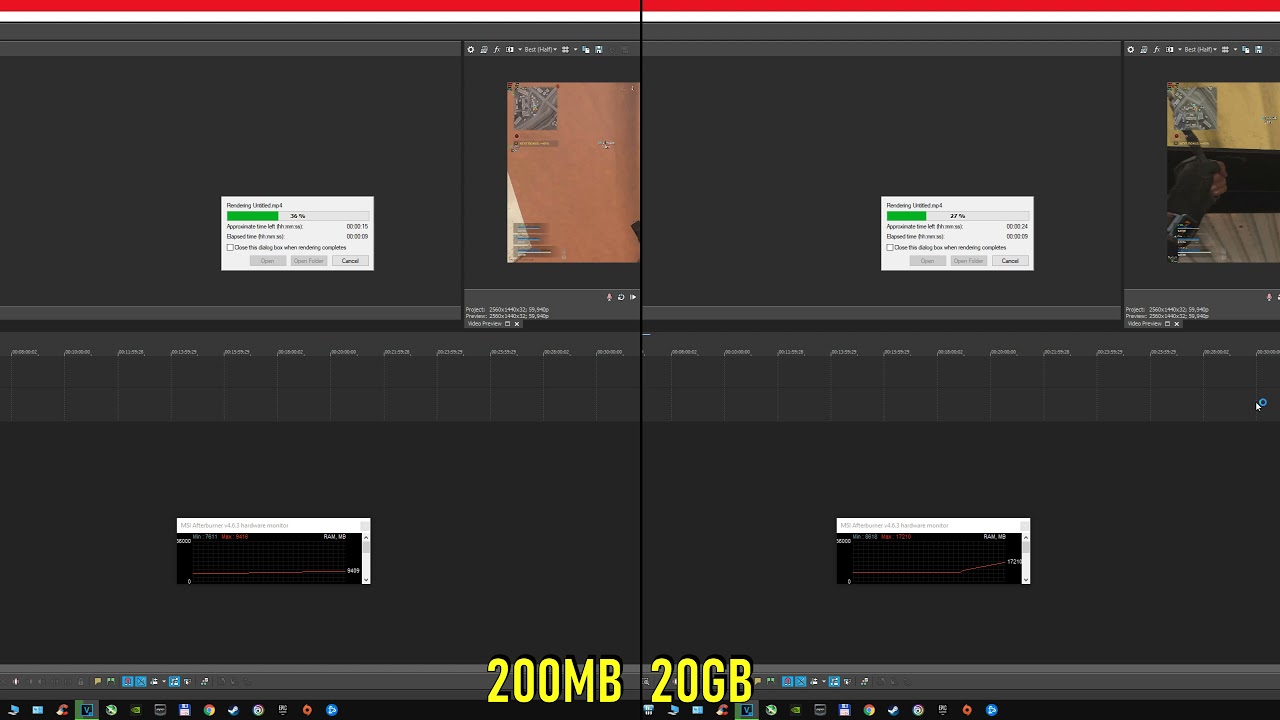Viewport: 1280px width, 720px height.
Task: Toggle Automatic Crossfades in right timeline toolbar
Action: 801,681
